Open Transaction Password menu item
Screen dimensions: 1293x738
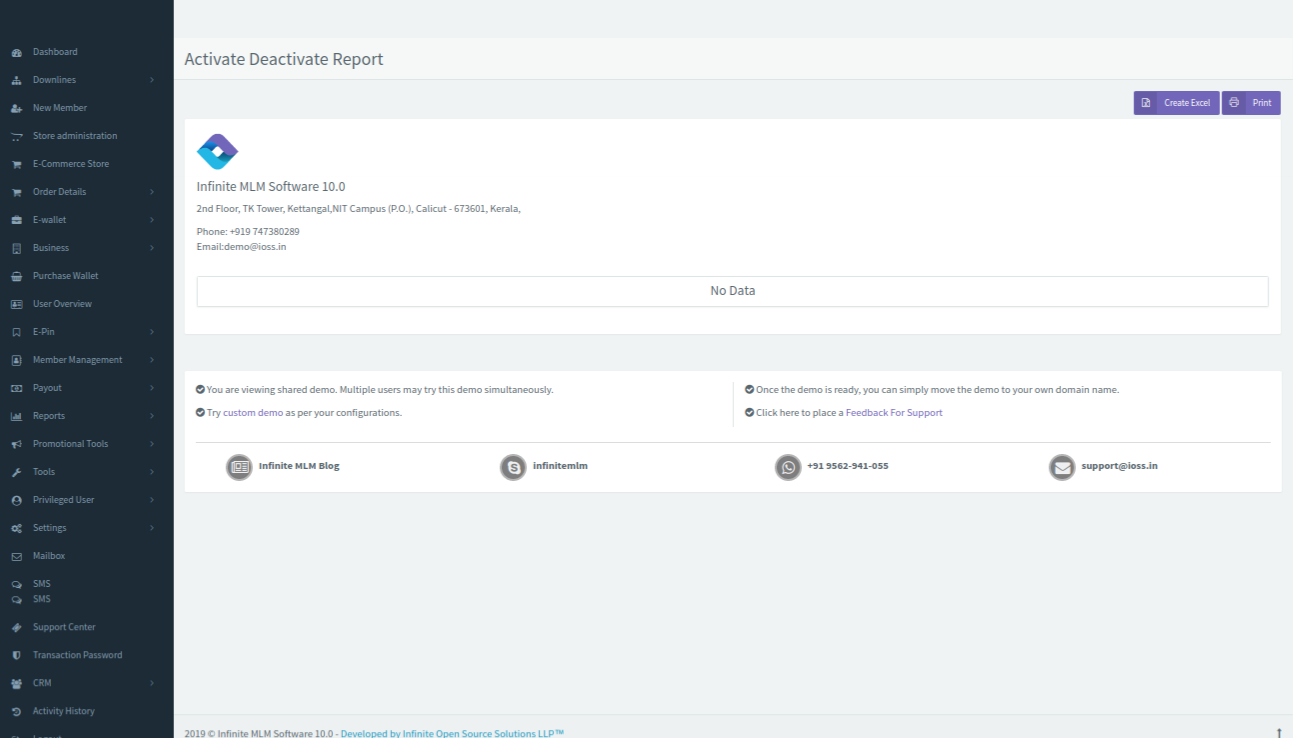pyautogui.click(x=78, y=656)
